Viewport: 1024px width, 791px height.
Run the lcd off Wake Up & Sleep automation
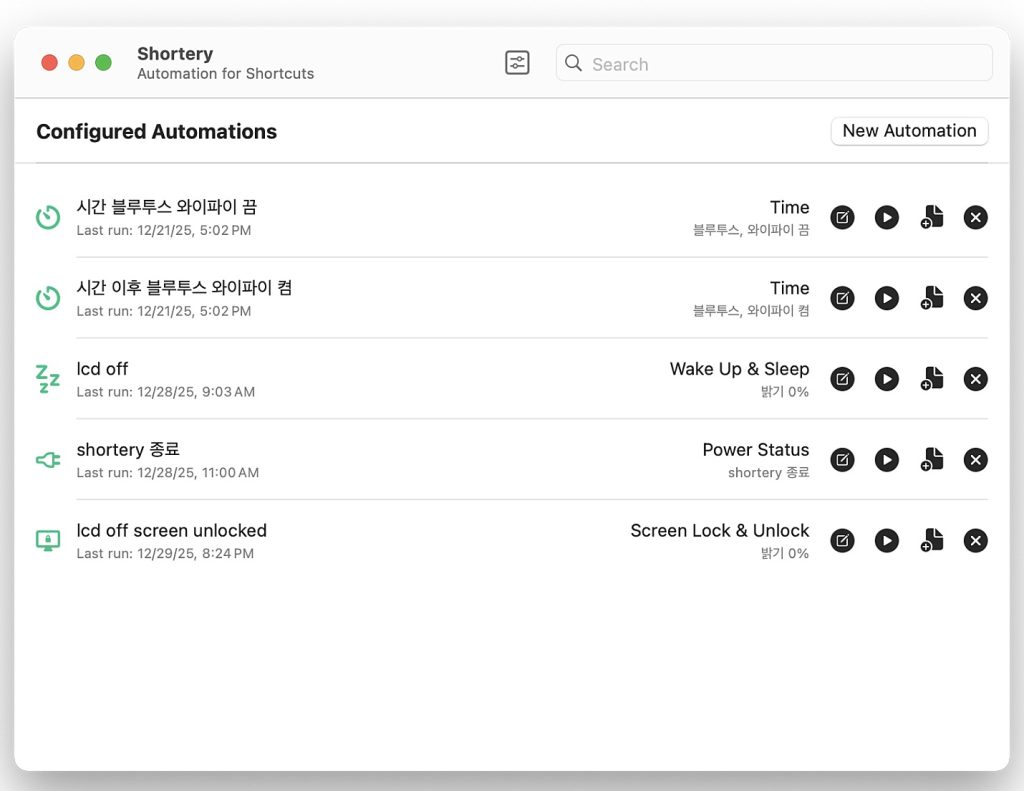click(x=887, y=379)
